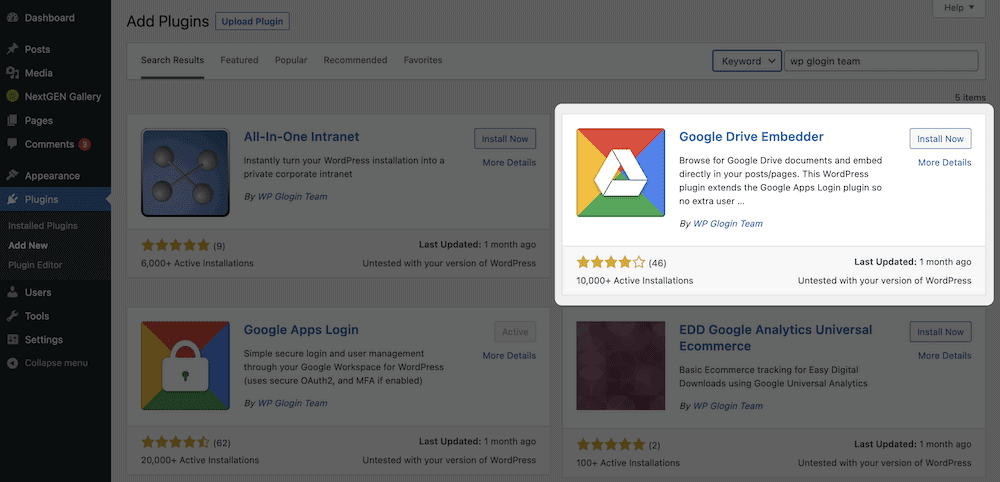Viewport: 1000px width, 482px height.
Task: Open the Google Apps Login title link
Action: (x=301, y=330)
